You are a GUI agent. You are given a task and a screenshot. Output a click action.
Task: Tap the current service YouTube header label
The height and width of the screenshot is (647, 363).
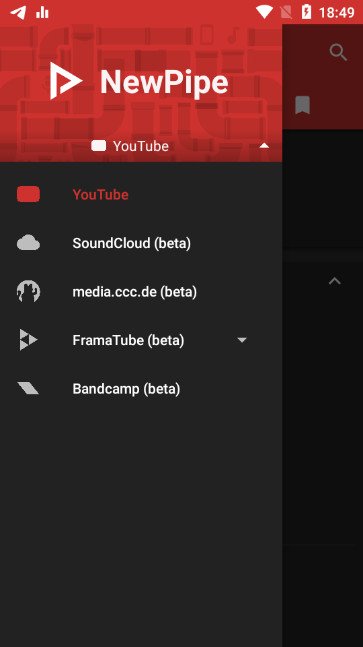tap(141, 146)
